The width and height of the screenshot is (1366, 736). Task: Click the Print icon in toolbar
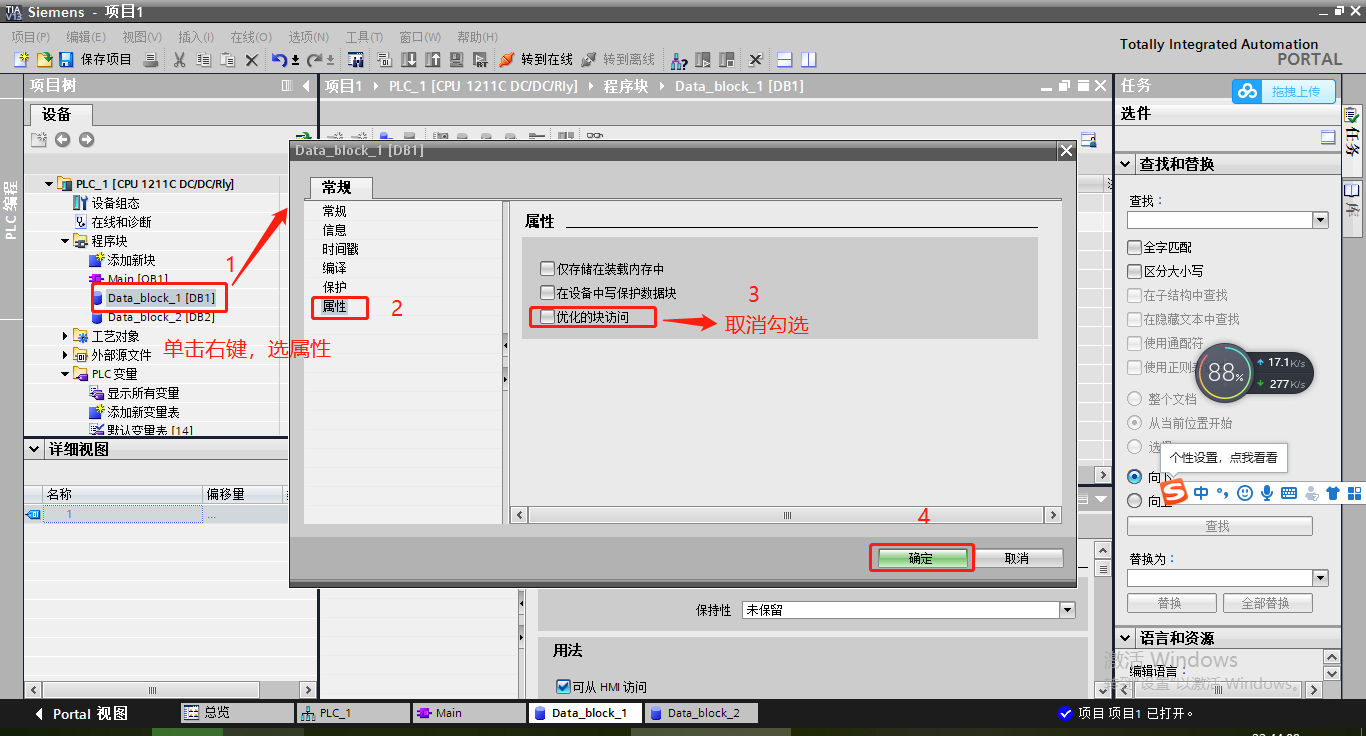(150, 60)
